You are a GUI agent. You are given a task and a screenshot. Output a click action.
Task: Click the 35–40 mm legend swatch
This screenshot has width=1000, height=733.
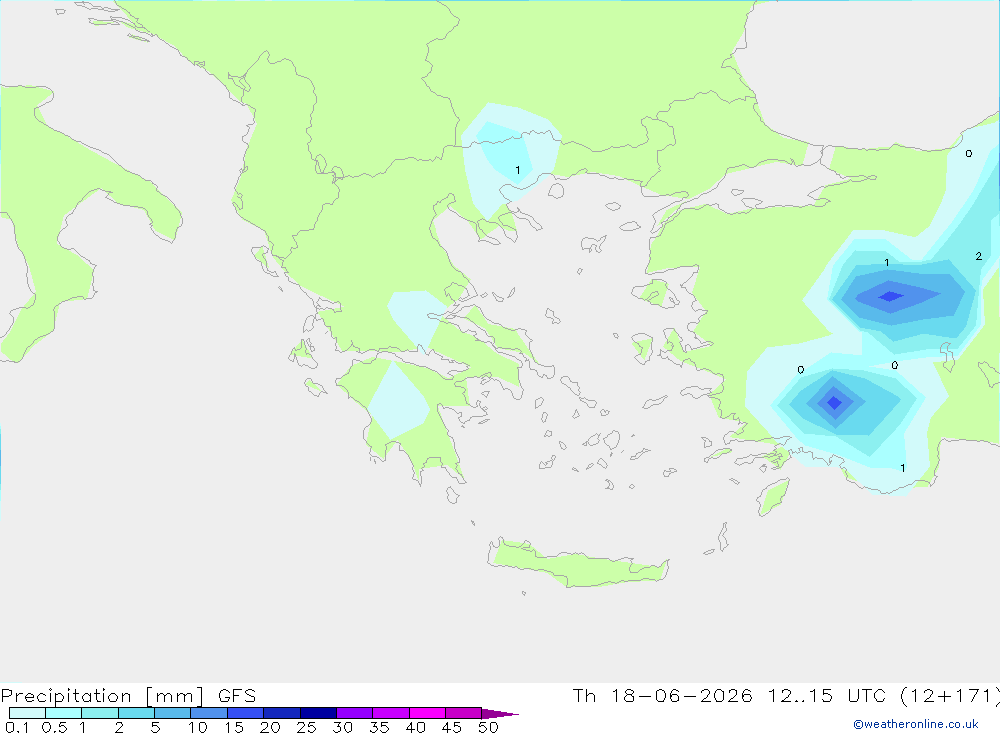coord(391,713)
